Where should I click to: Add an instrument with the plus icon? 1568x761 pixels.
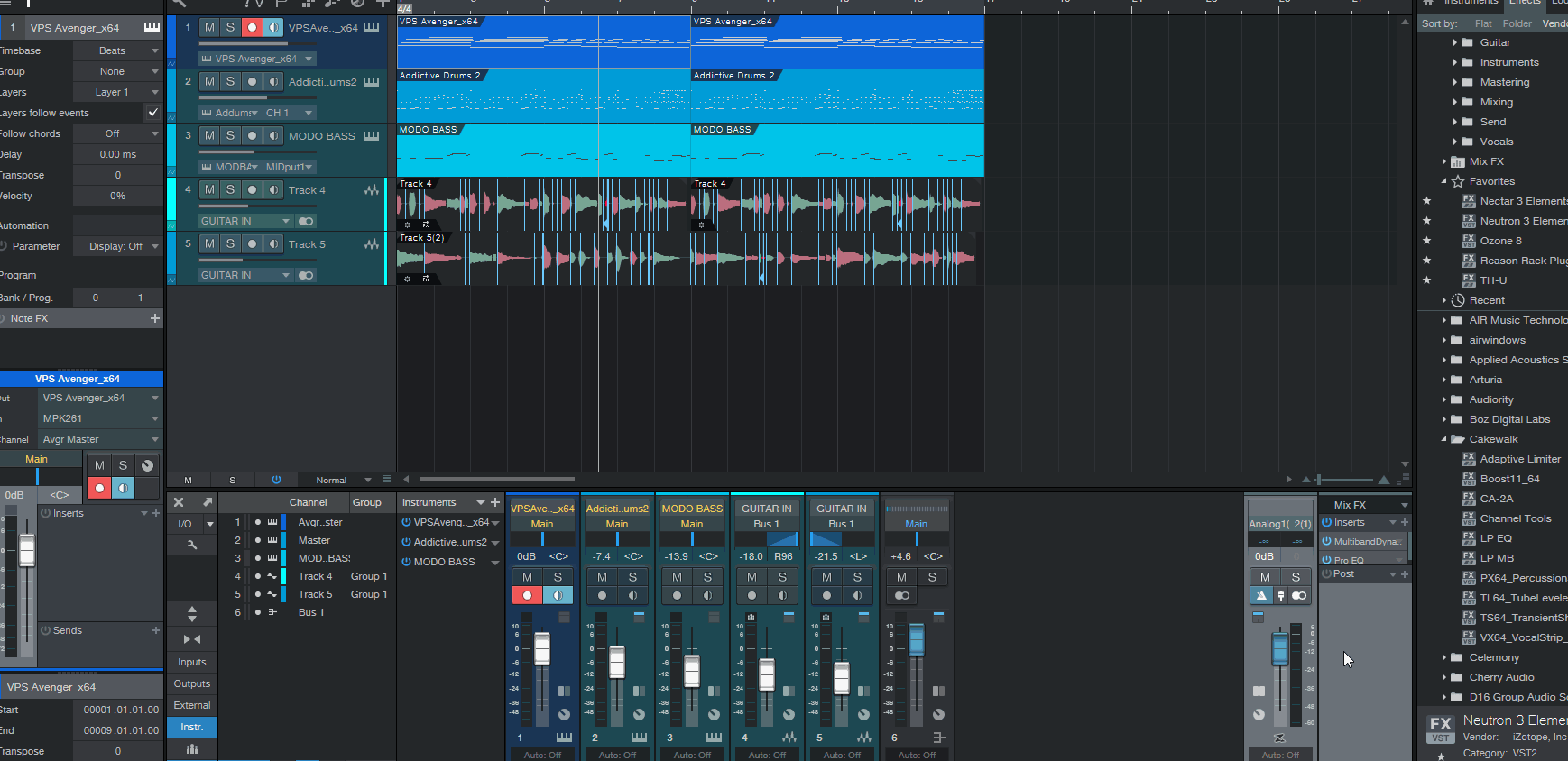494,502
